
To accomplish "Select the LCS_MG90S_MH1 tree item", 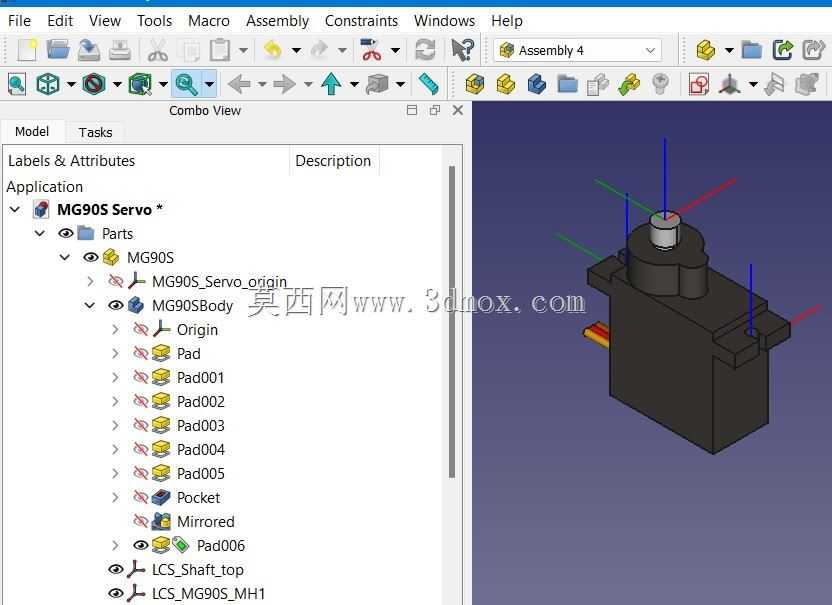I will 208,593.
